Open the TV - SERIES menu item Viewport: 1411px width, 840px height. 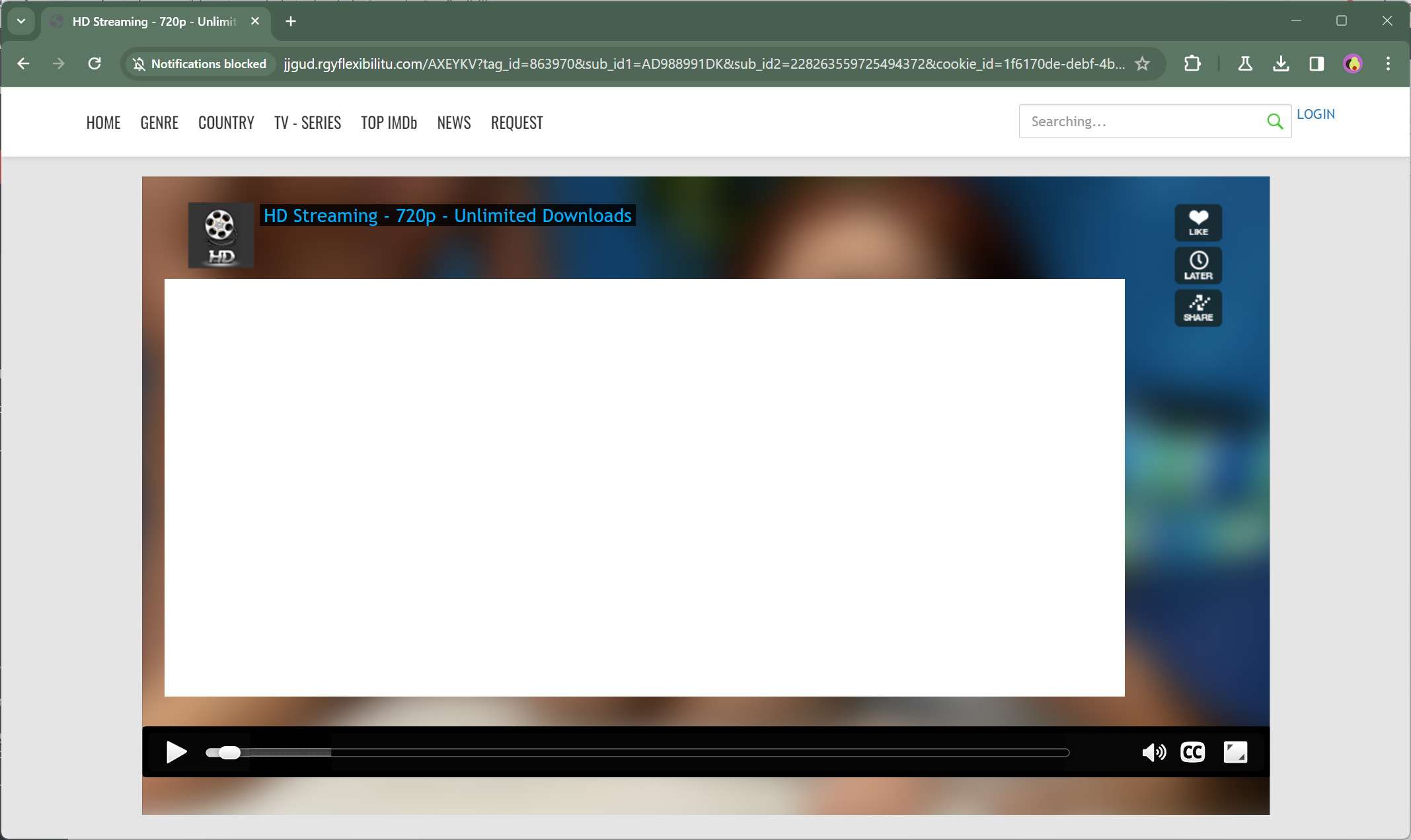click(307, 123)
